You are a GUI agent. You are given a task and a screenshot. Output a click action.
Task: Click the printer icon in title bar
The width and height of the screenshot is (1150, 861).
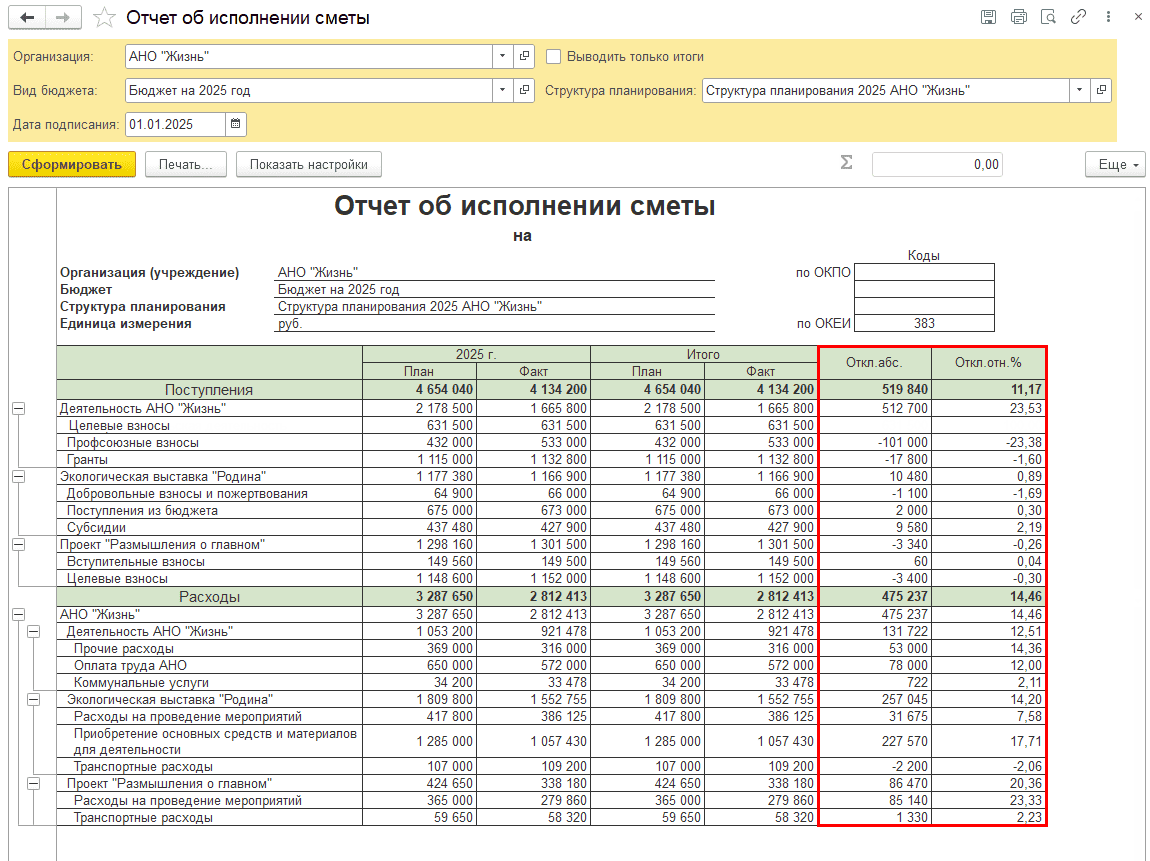click(x=1018, y=17)
